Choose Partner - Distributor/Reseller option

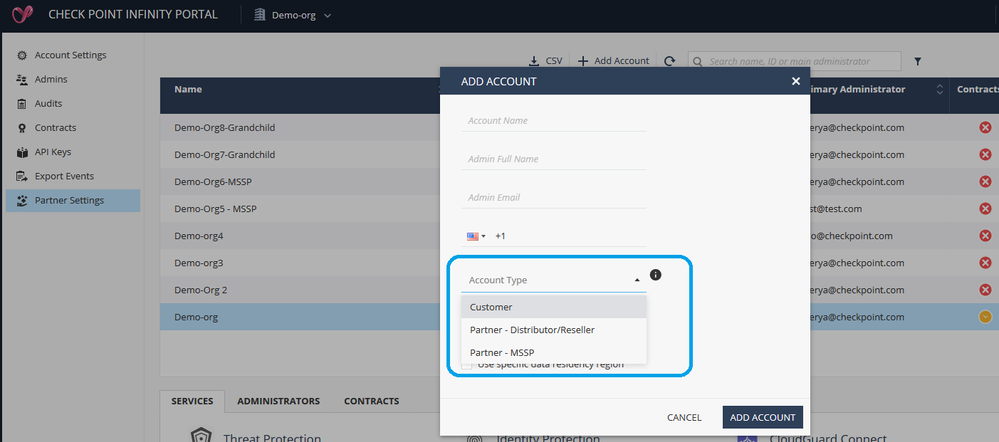554,330
